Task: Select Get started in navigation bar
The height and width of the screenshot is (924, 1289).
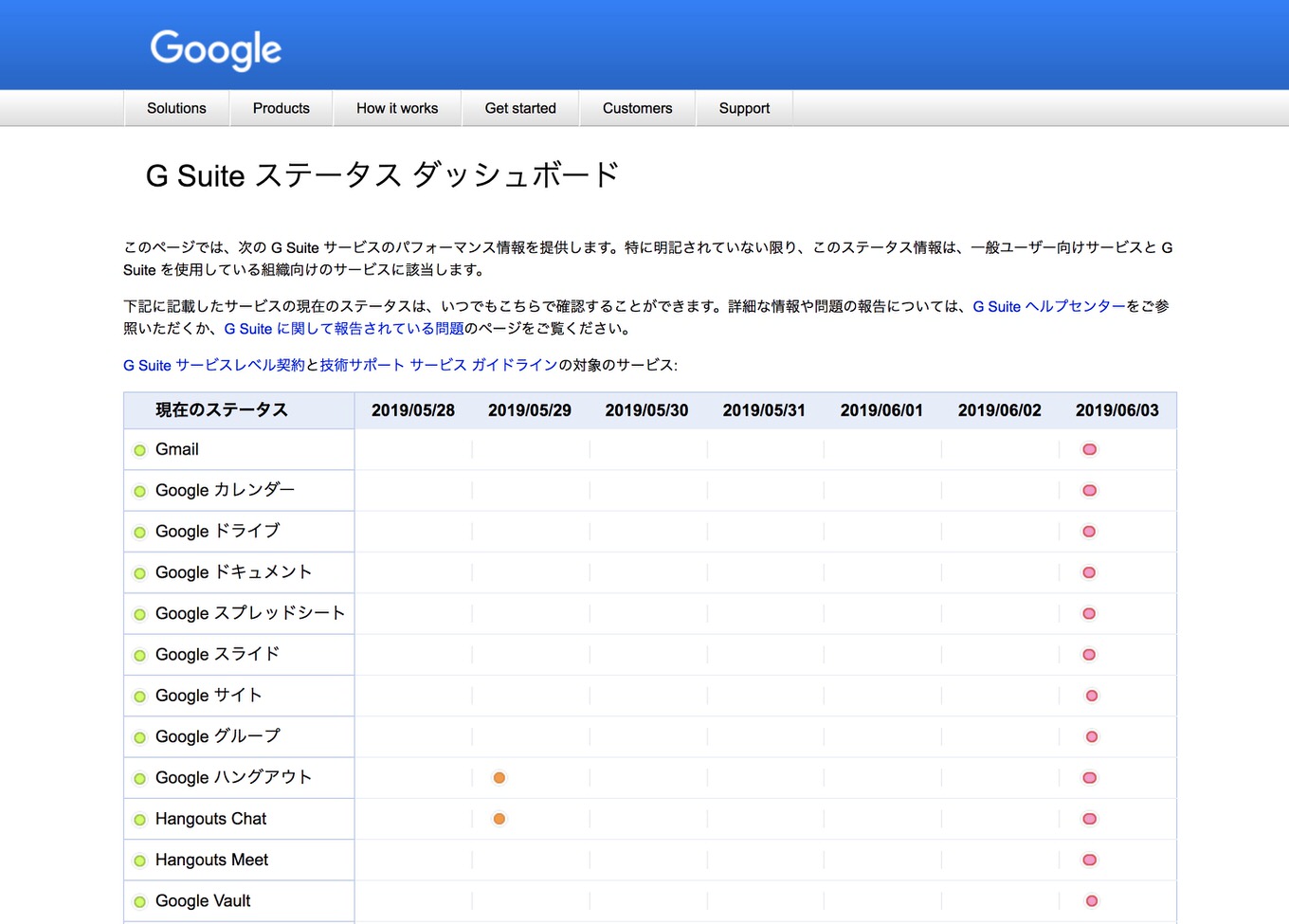Action: tap(520, 108)
